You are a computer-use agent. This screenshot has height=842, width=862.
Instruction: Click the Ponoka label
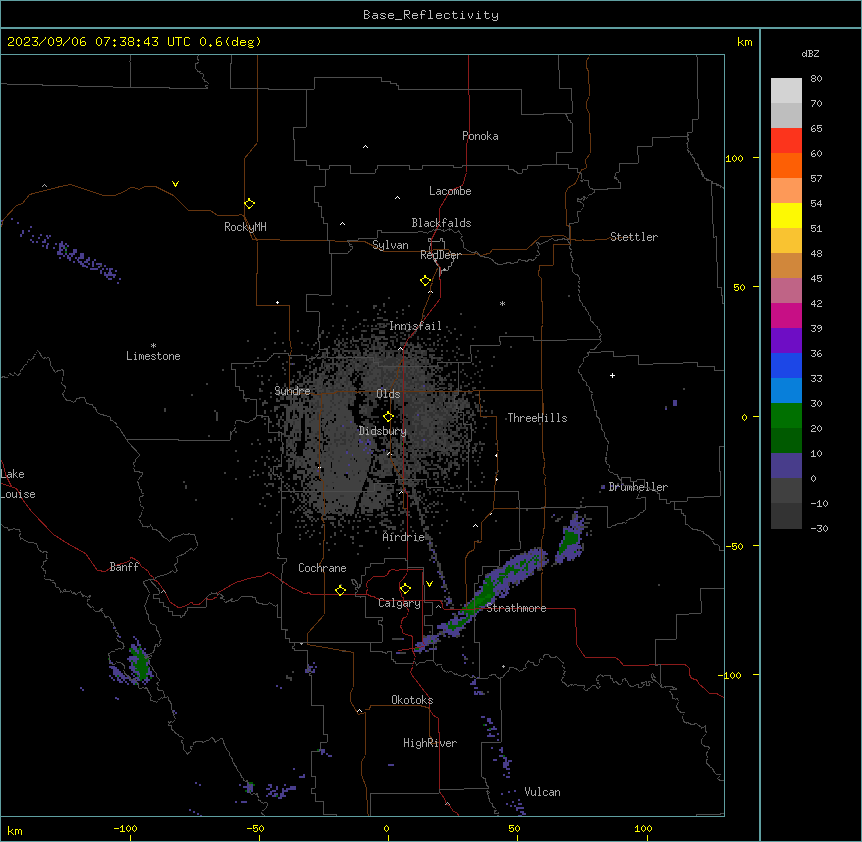(480, 136)
